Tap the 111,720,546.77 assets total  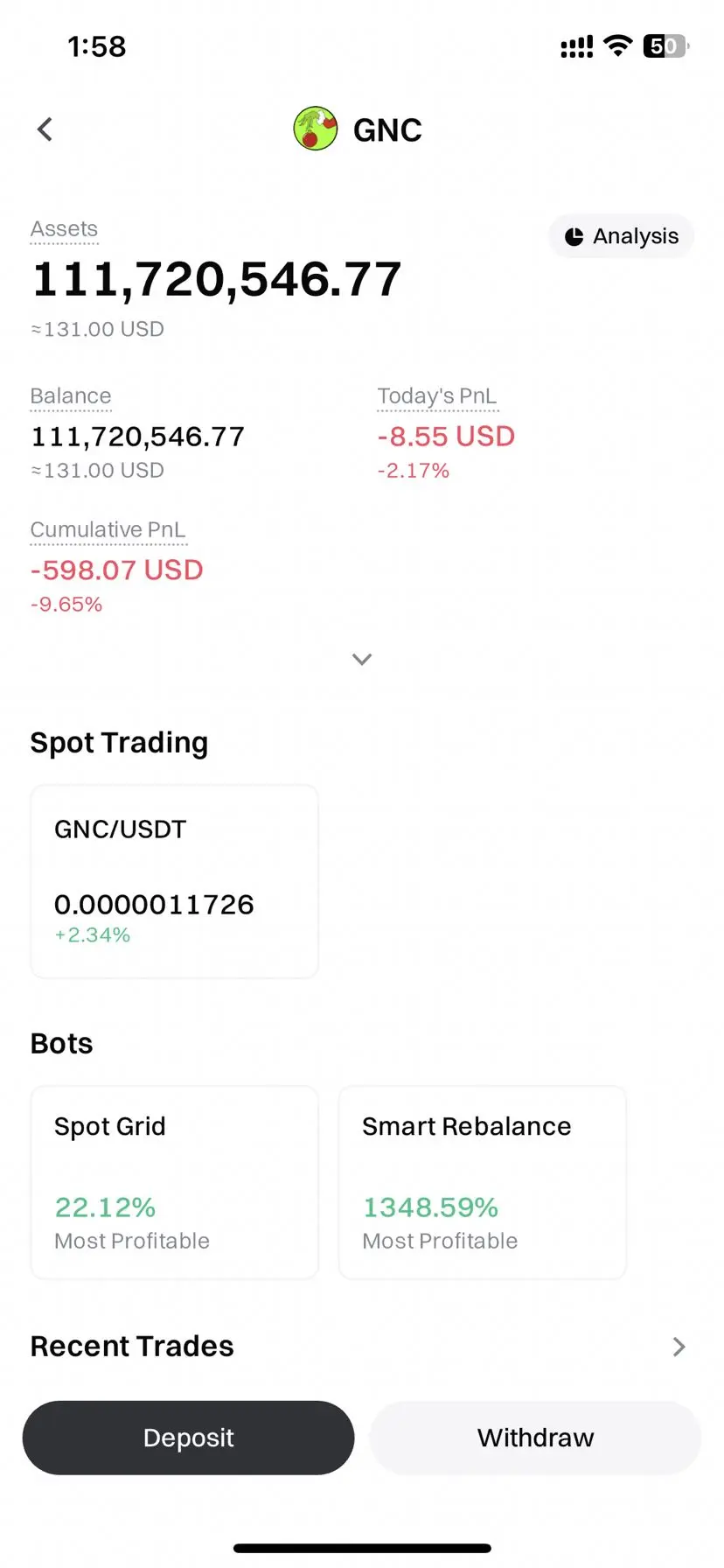[217, 280]
